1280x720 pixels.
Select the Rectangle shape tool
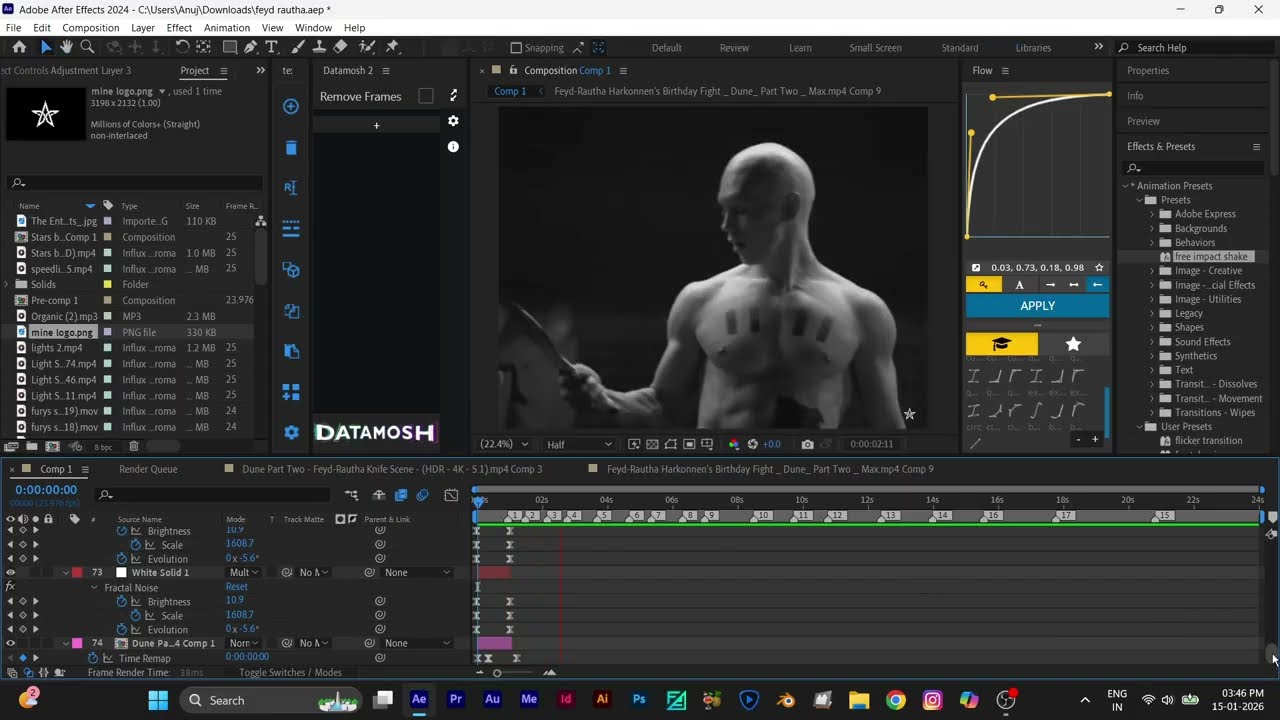pos(230,47)
